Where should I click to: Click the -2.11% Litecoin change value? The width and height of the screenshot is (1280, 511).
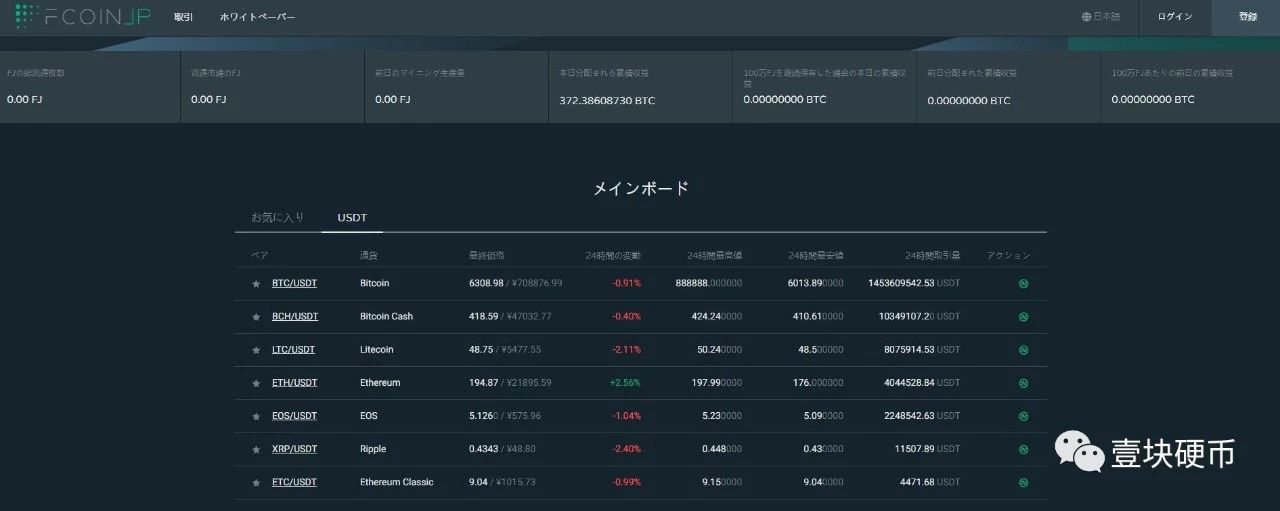coord(626,349)
